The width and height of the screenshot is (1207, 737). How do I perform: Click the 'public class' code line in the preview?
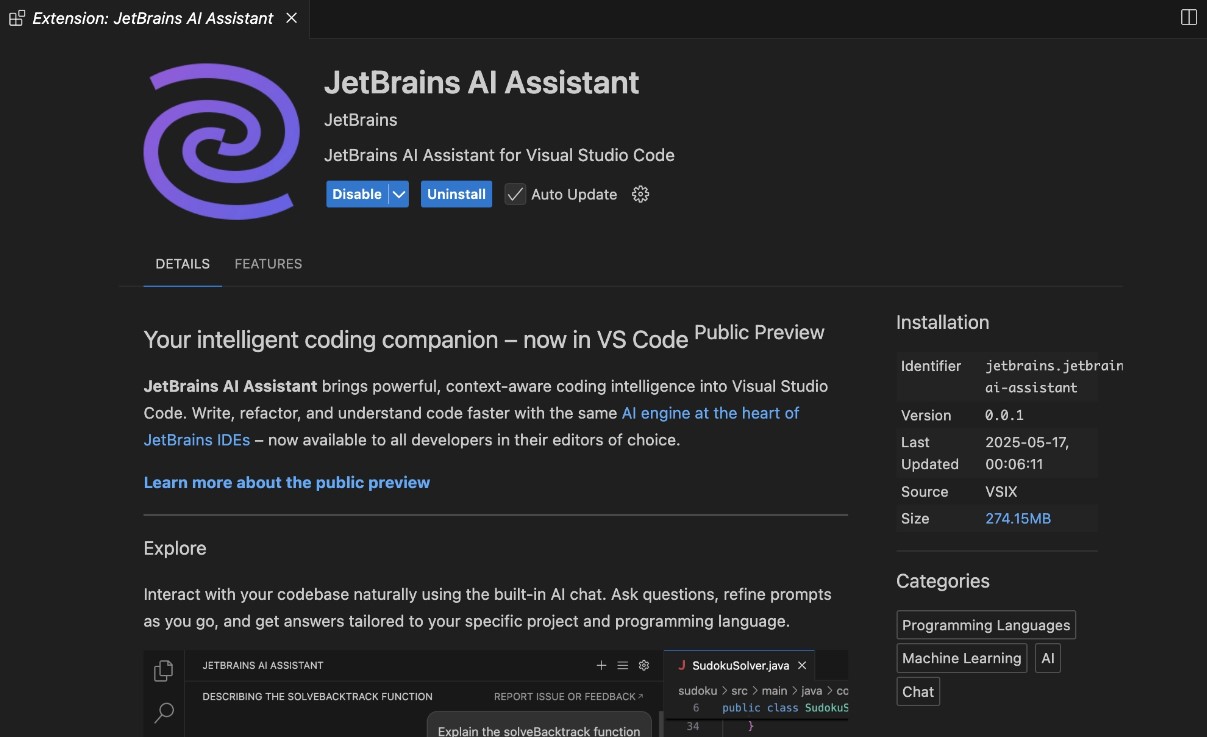point(785,708)
